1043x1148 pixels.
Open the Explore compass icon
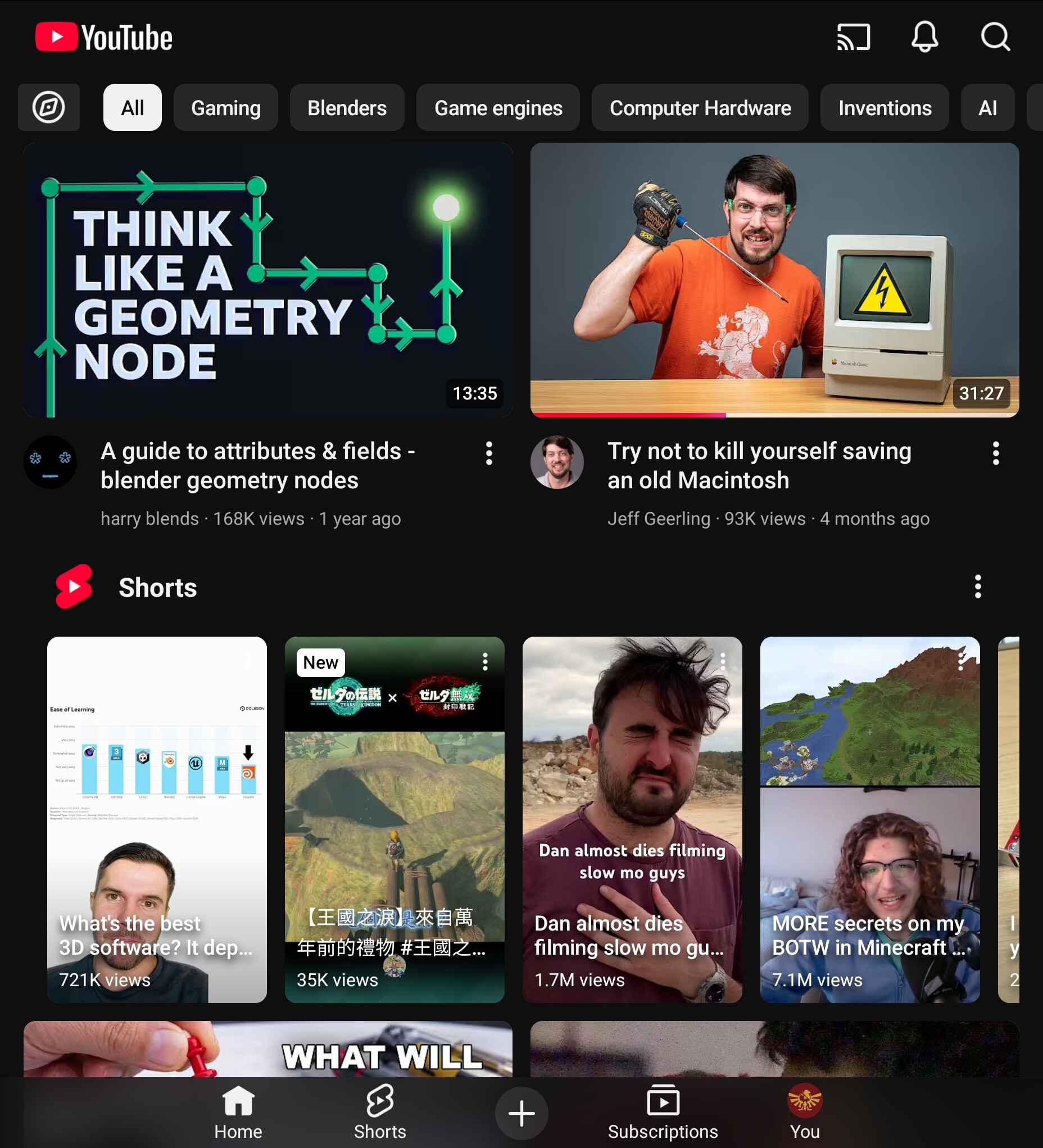49,108
